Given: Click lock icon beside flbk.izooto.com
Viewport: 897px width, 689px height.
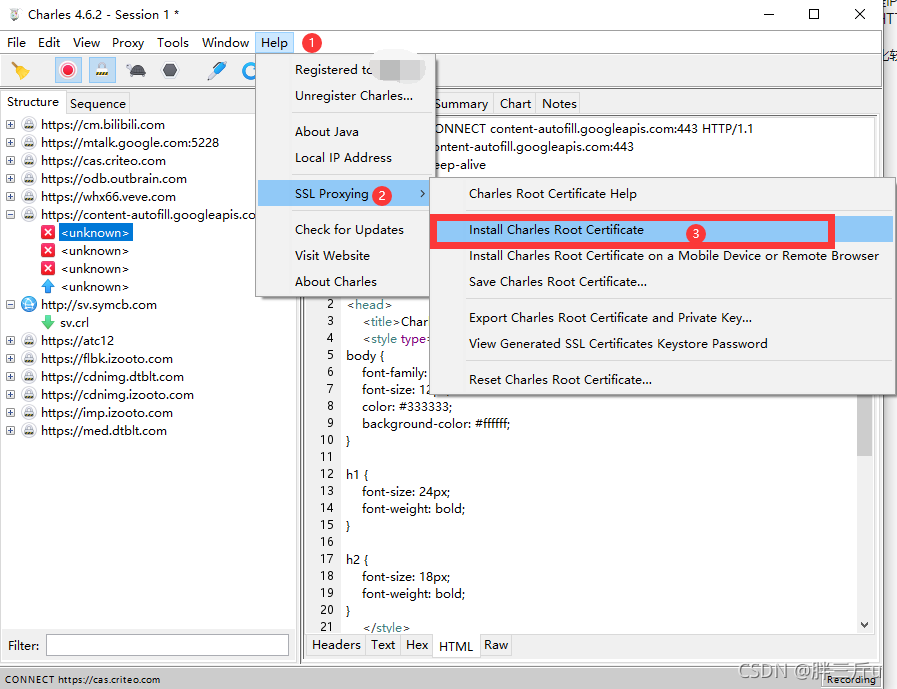Looking at the screenshot, I should pos(29,359).
